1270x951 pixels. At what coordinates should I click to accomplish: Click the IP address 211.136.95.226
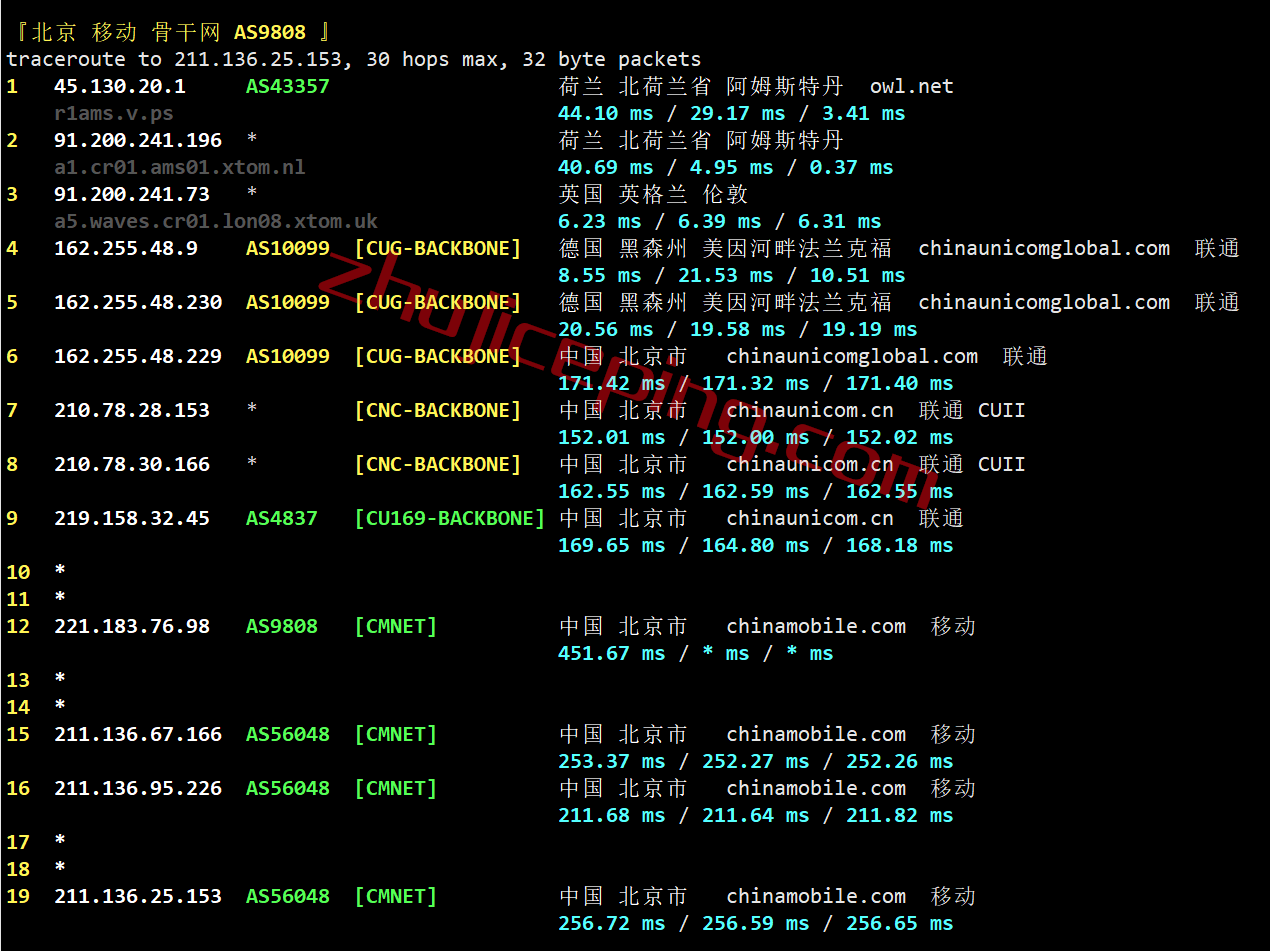[x=138, y=788]
